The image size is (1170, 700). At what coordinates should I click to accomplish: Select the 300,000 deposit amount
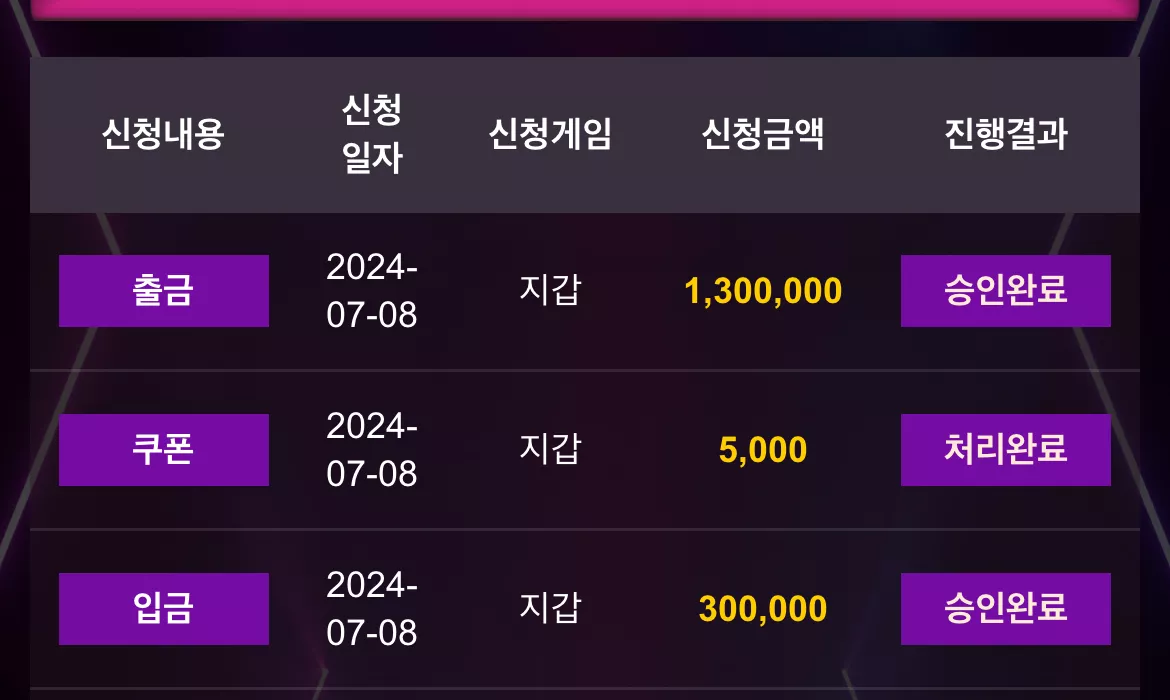point(763,609)
